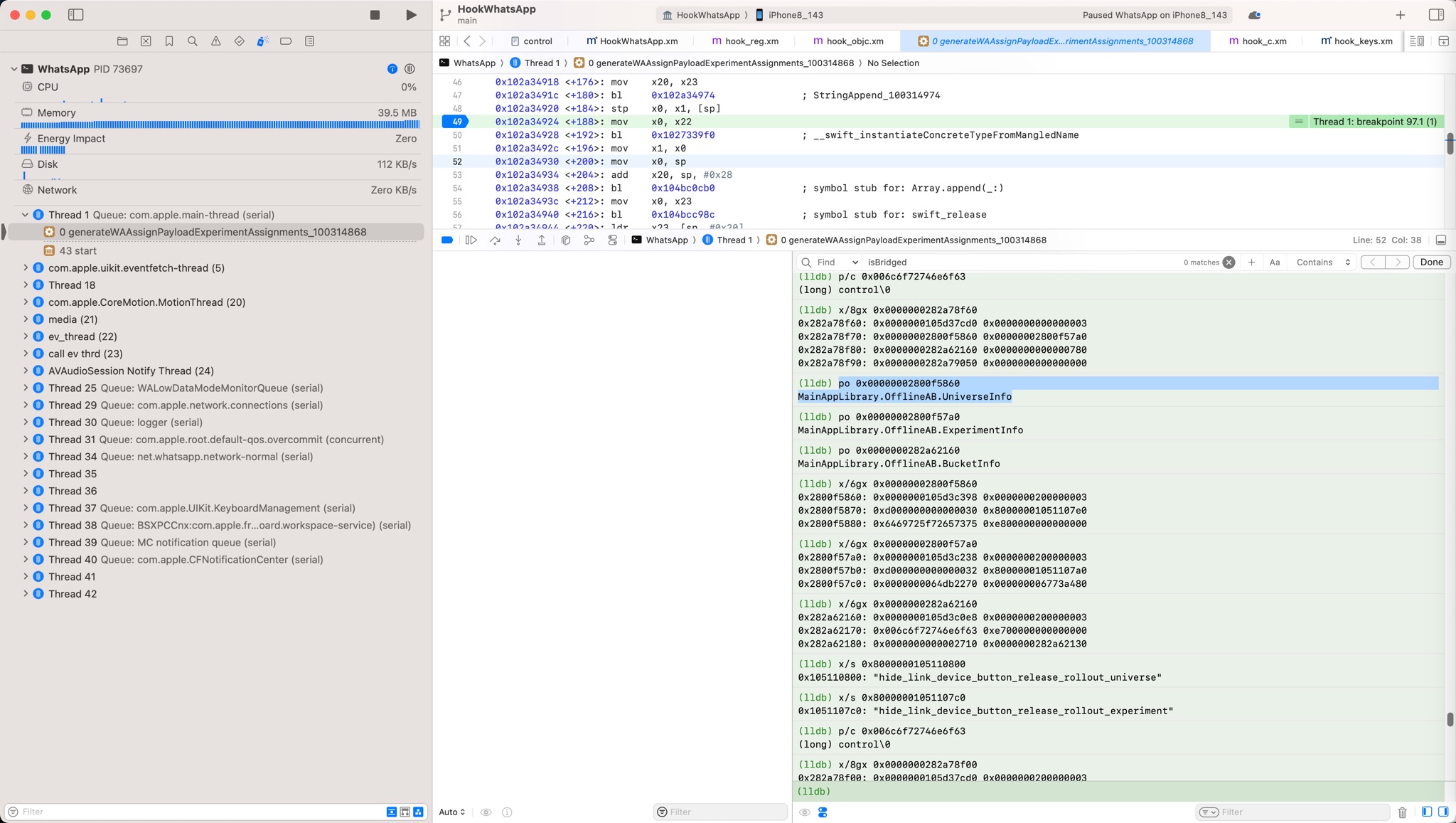1456x823 pixels.
Task: Click the step-into debug icon
Action: 518,240
